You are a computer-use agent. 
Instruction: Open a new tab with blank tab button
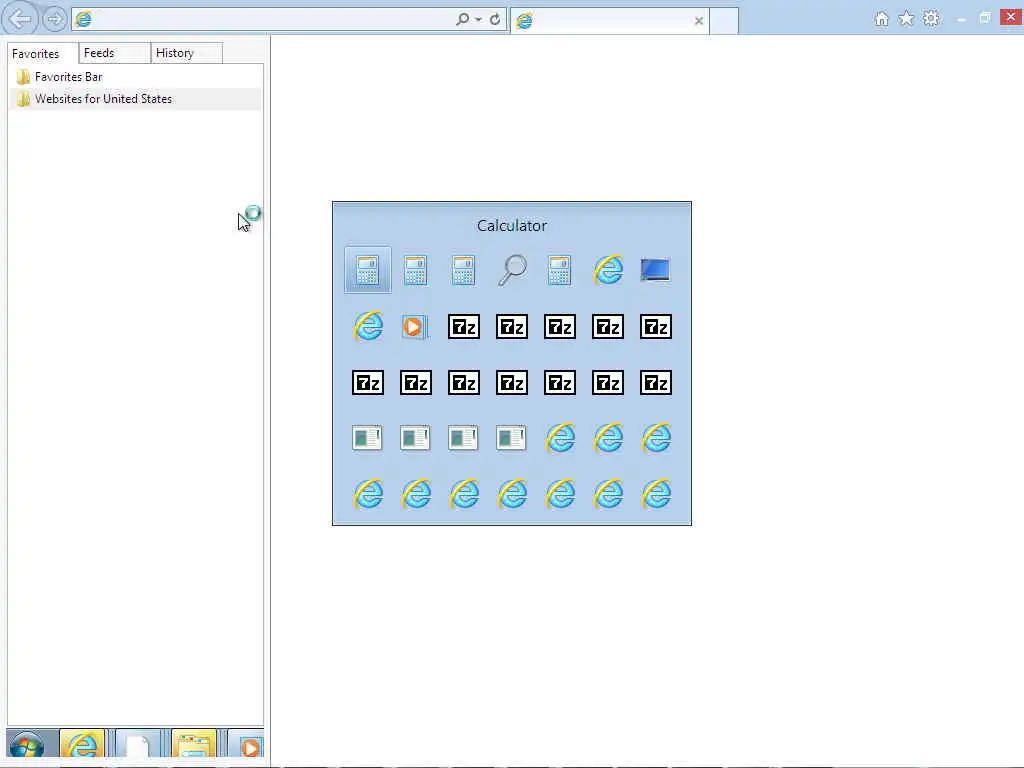pos(724,21)
